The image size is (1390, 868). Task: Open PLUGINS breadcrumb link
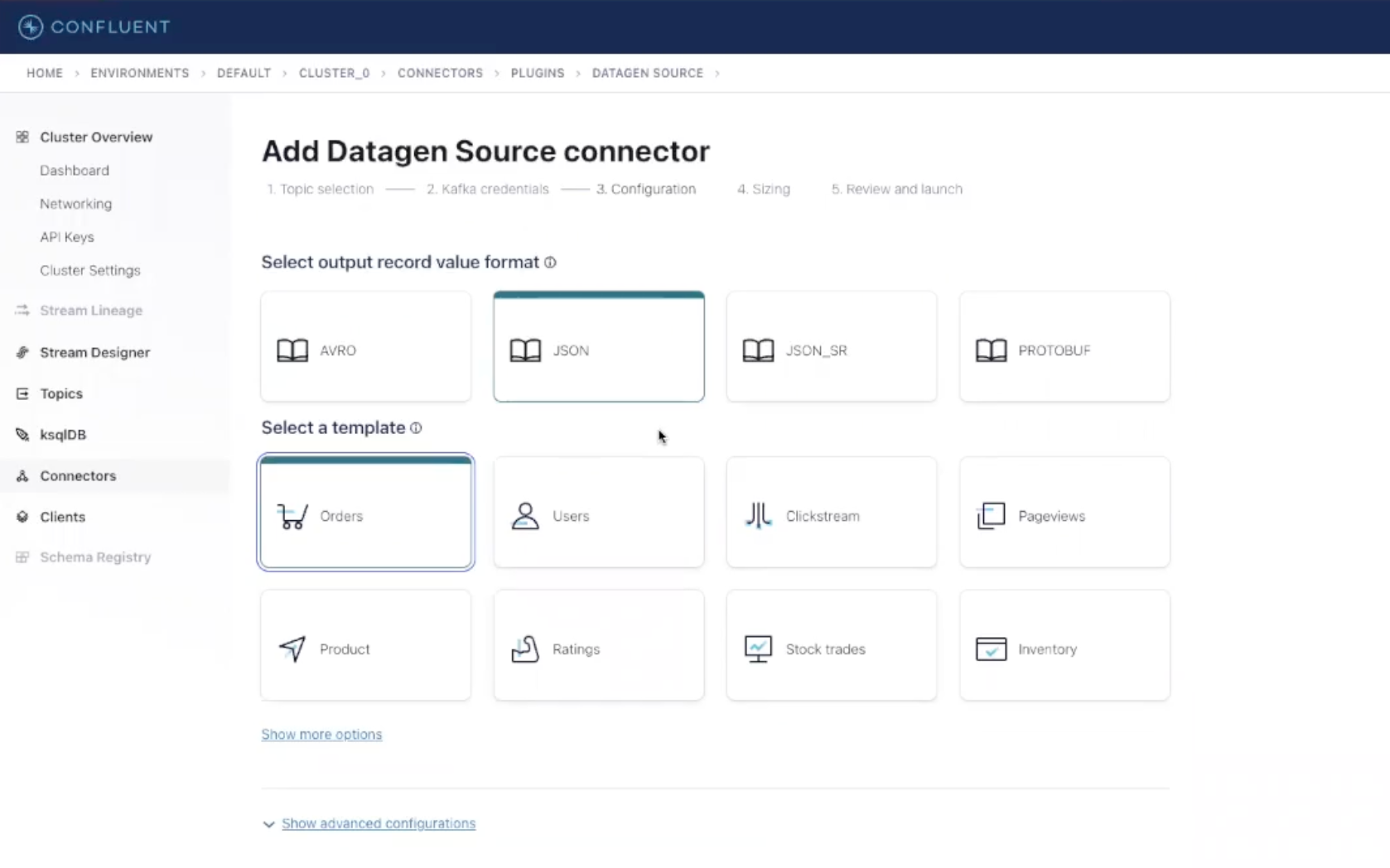click(x=538, y=73)
